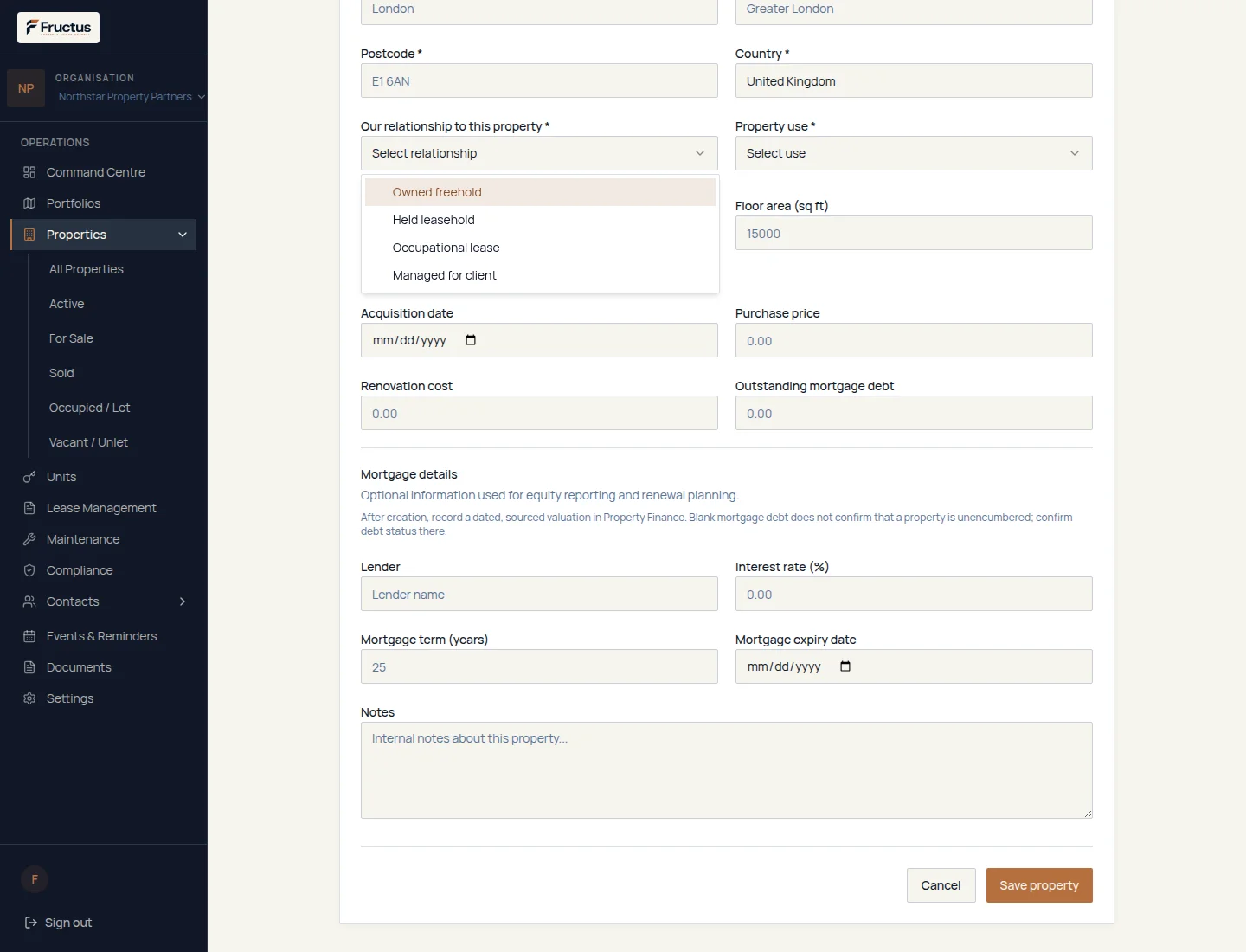Click the Purchase price field
The width and height of the screenshot is (1246, 952).
pyautogui.click(x=914, y=340)
